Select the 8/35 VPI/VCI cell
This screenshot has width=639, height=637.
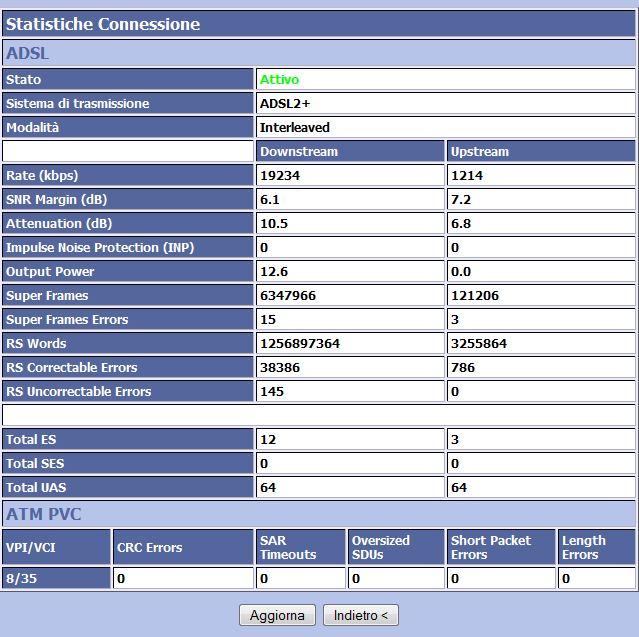tap(22, 578)
